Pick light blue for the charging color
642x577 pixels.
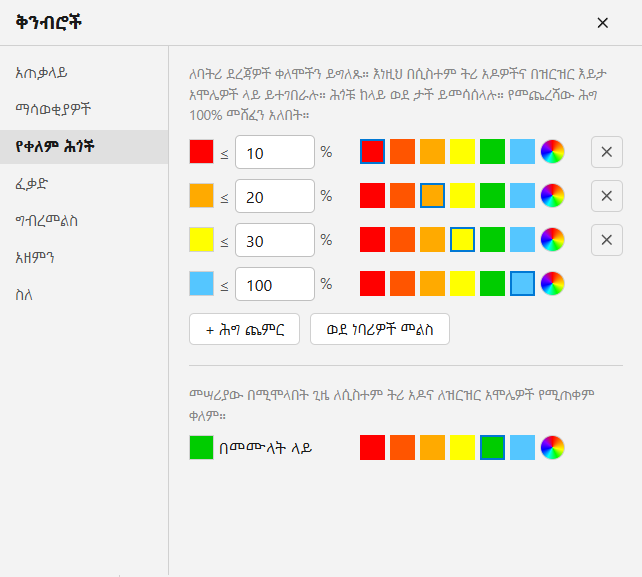pyautogui.click(x=522, y=448)
